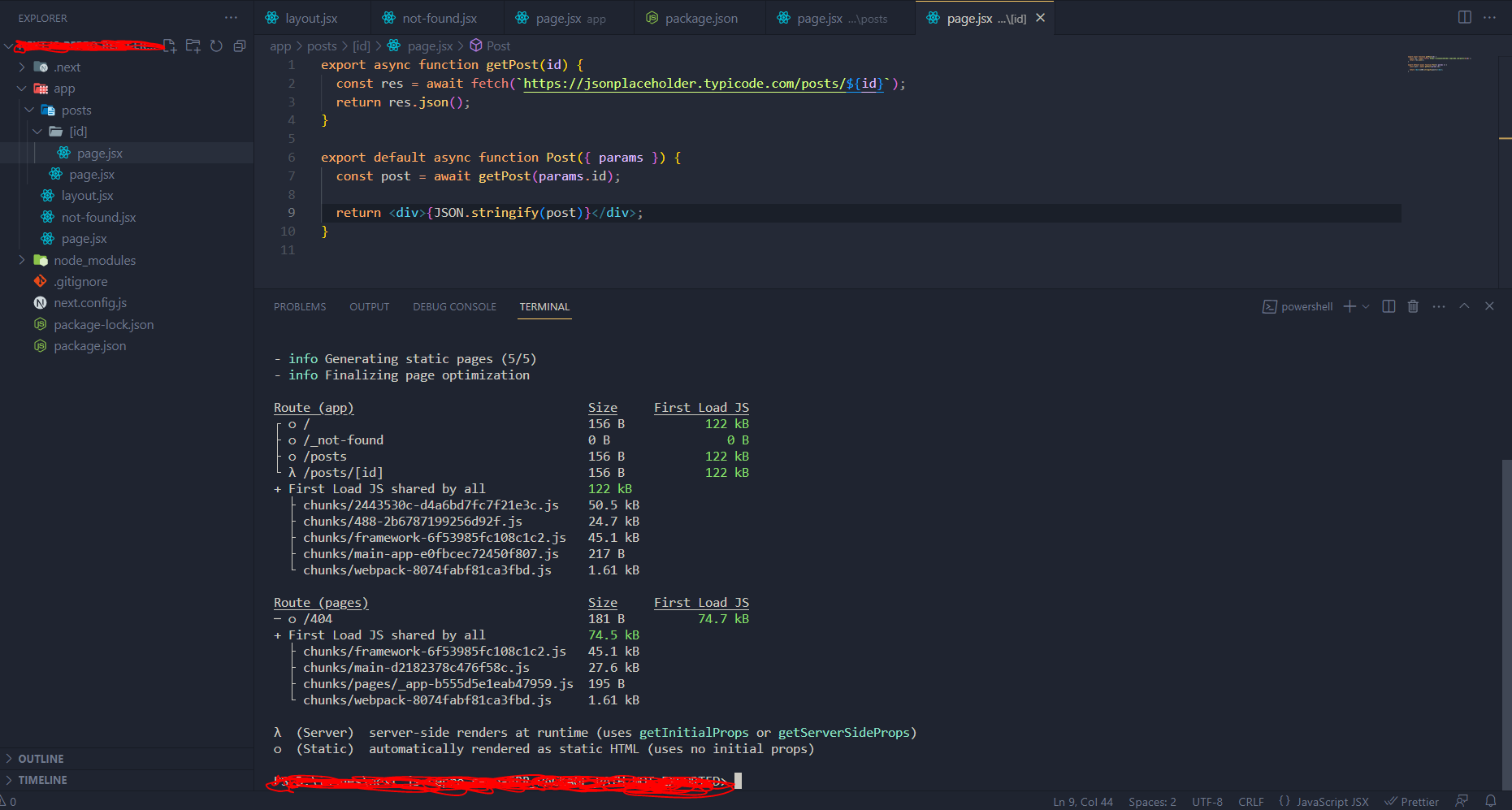
Task: Expand the OUTLINE section
Action: [x=41, y=758]
